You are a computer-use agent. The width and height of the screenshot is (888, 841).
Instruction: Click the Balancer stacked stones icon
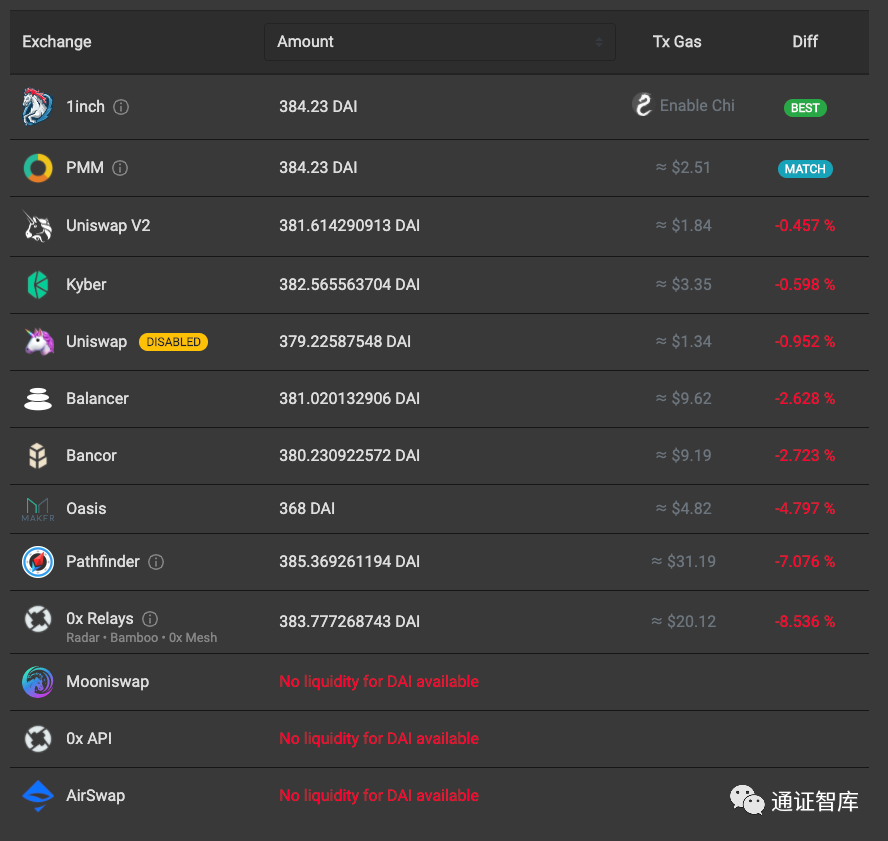pyautogui.click(x=38, y=399)
